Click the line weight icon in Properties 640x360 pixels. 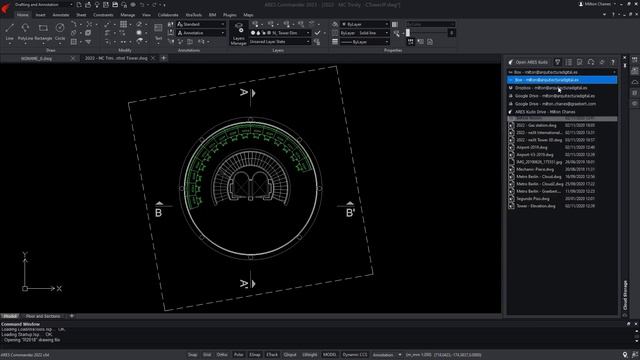[335, 42]
